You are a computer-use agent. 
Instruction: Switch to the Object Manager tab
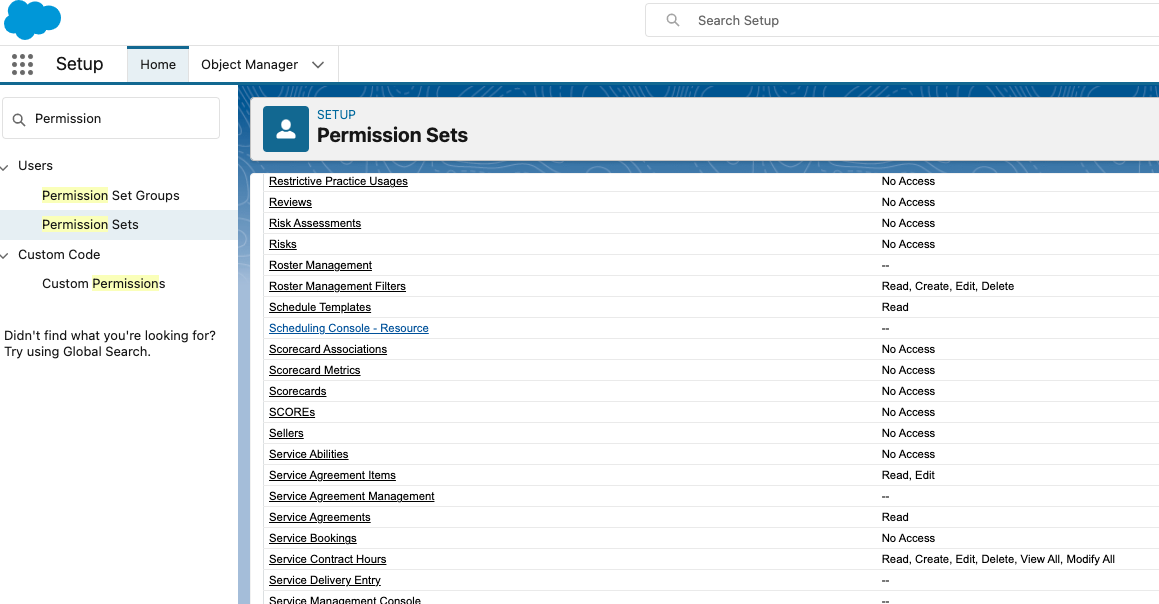tap(249, 64)
